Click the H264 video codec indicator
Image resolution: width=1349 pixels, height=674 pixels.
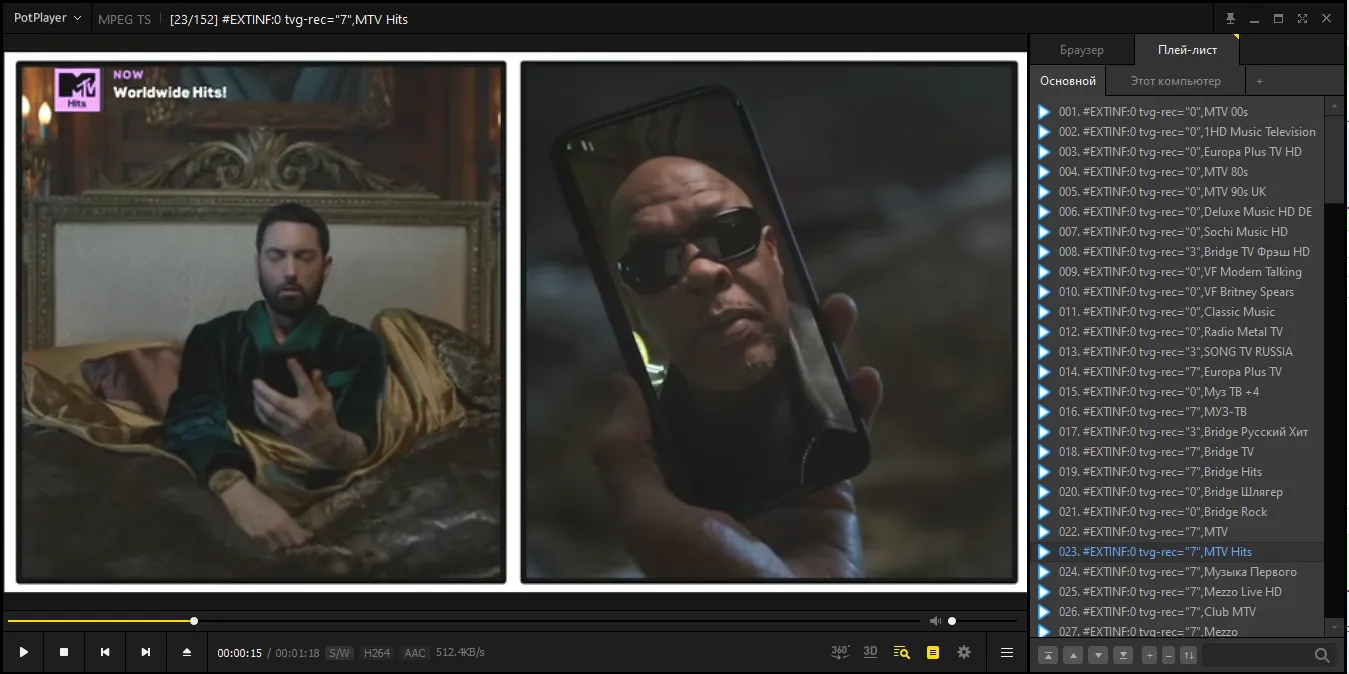(x=377, y=653)
